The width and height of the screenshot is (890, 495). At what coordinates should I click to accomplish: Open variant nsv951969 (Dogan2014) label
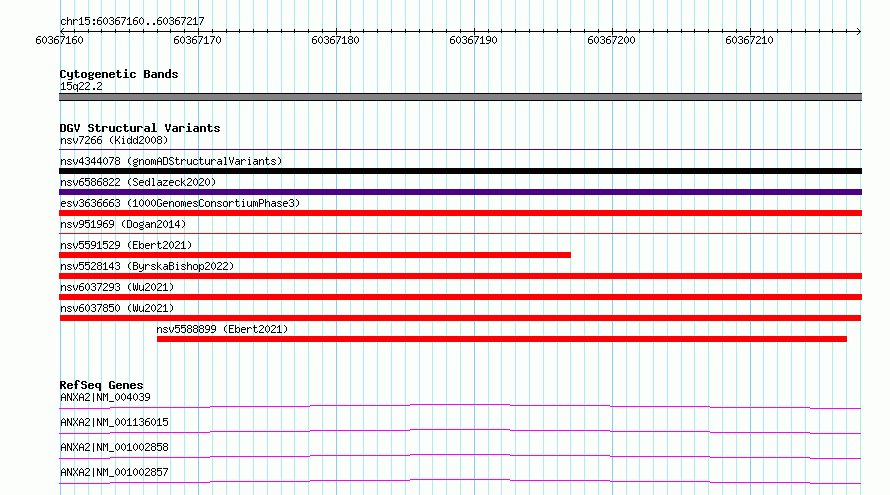click(x=123, y=224)
